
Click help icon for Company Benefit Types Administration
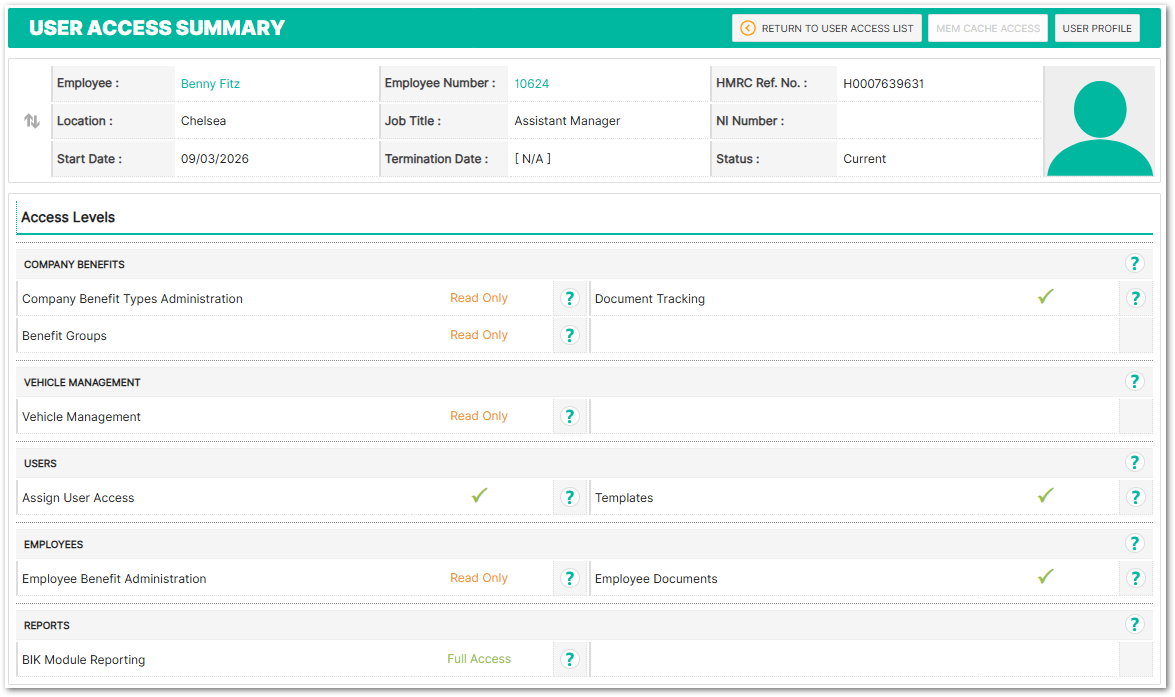coord(569,298)
